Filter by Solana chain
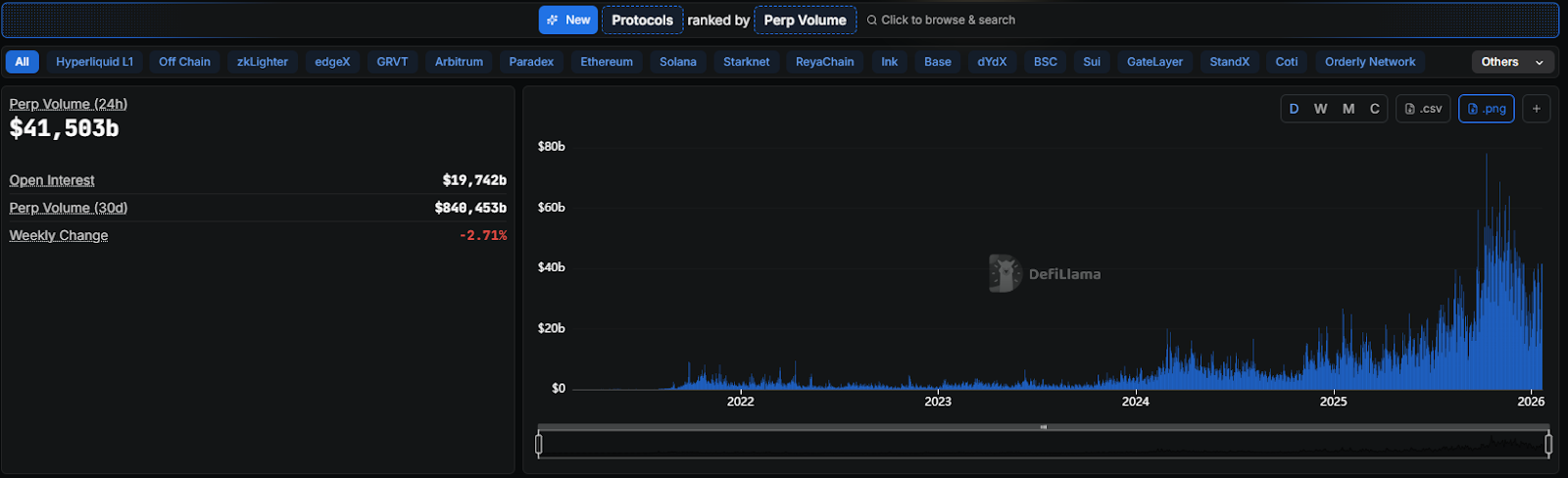The image size is (1568, 478). pyautogui.click(x=678, y=62)
